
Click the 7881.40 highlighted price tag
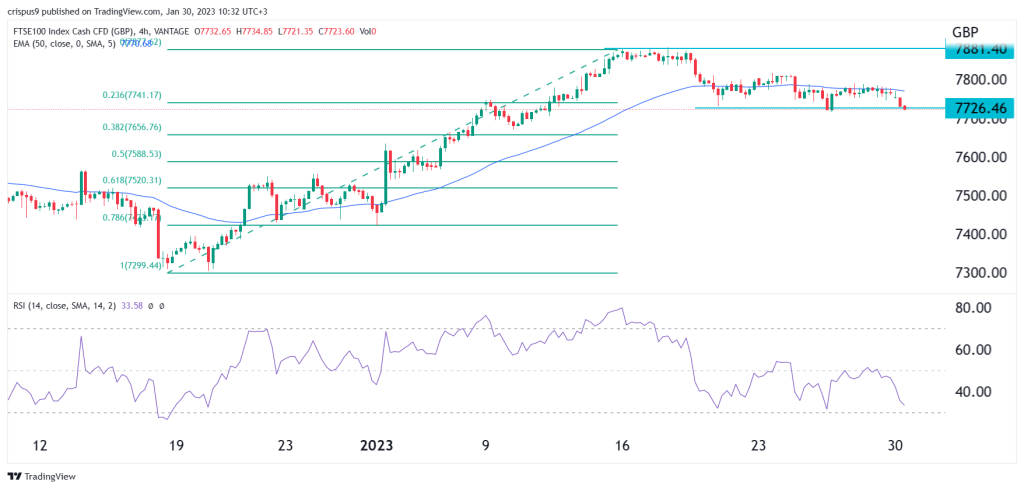point(980,48)
